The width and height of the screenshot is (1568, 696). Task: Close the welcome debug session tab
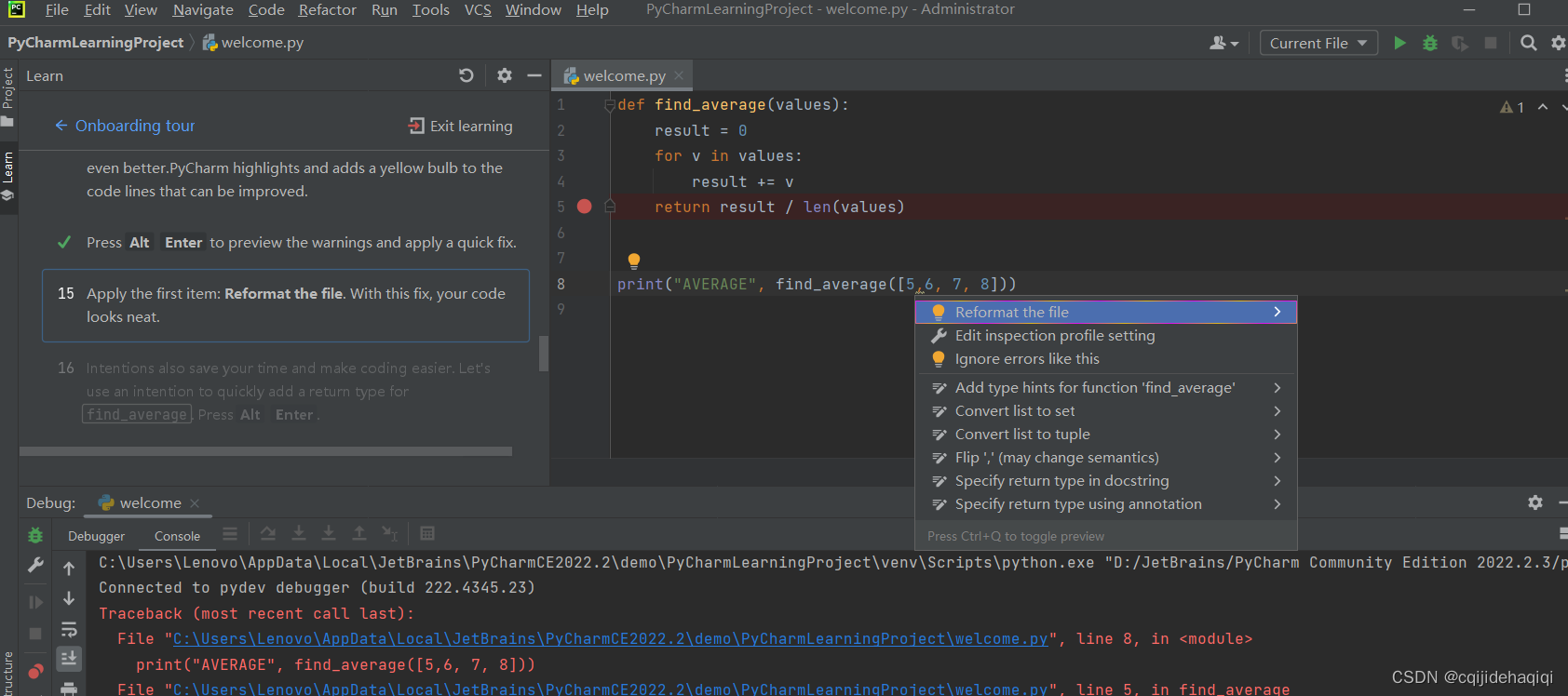[x=195, y=503]
